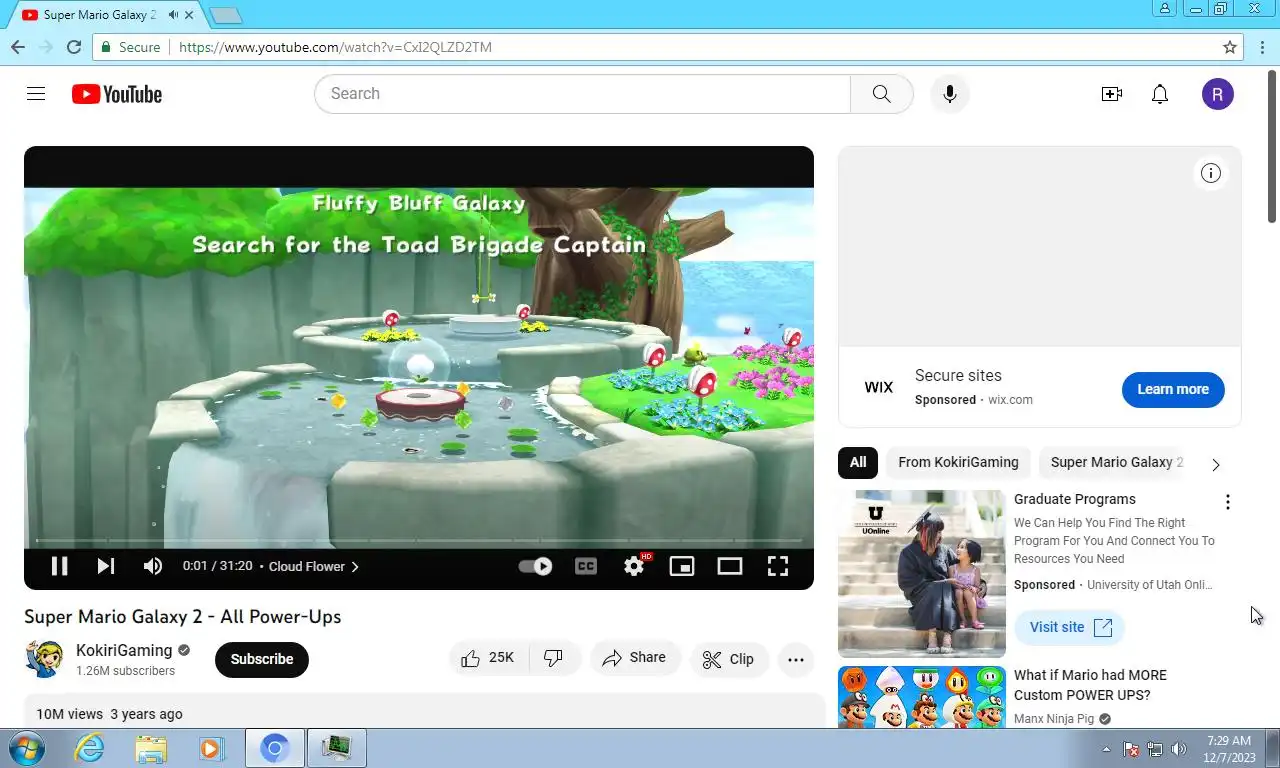Screen dimensions: 1280x768
Task: Open Windows Media Player from the taskbar
Action: click(211, 748)
